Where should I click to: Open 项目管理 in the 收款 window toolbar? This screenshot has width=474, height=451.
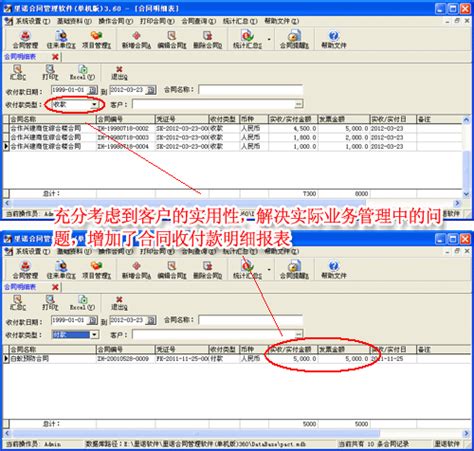pyautogui.click(x=97, y=39)
